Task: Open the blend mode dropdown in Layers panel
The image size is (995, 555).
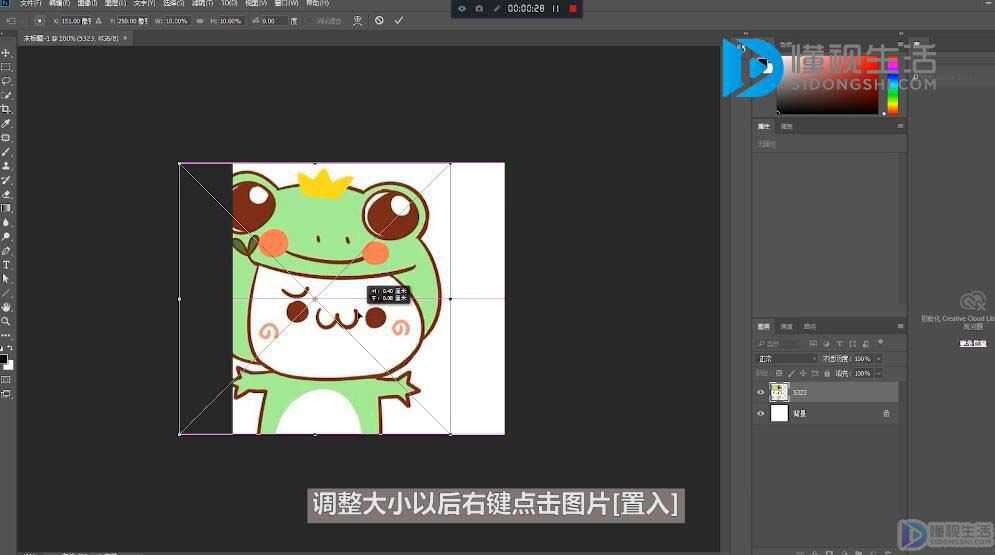Action: tap(787, 359)
